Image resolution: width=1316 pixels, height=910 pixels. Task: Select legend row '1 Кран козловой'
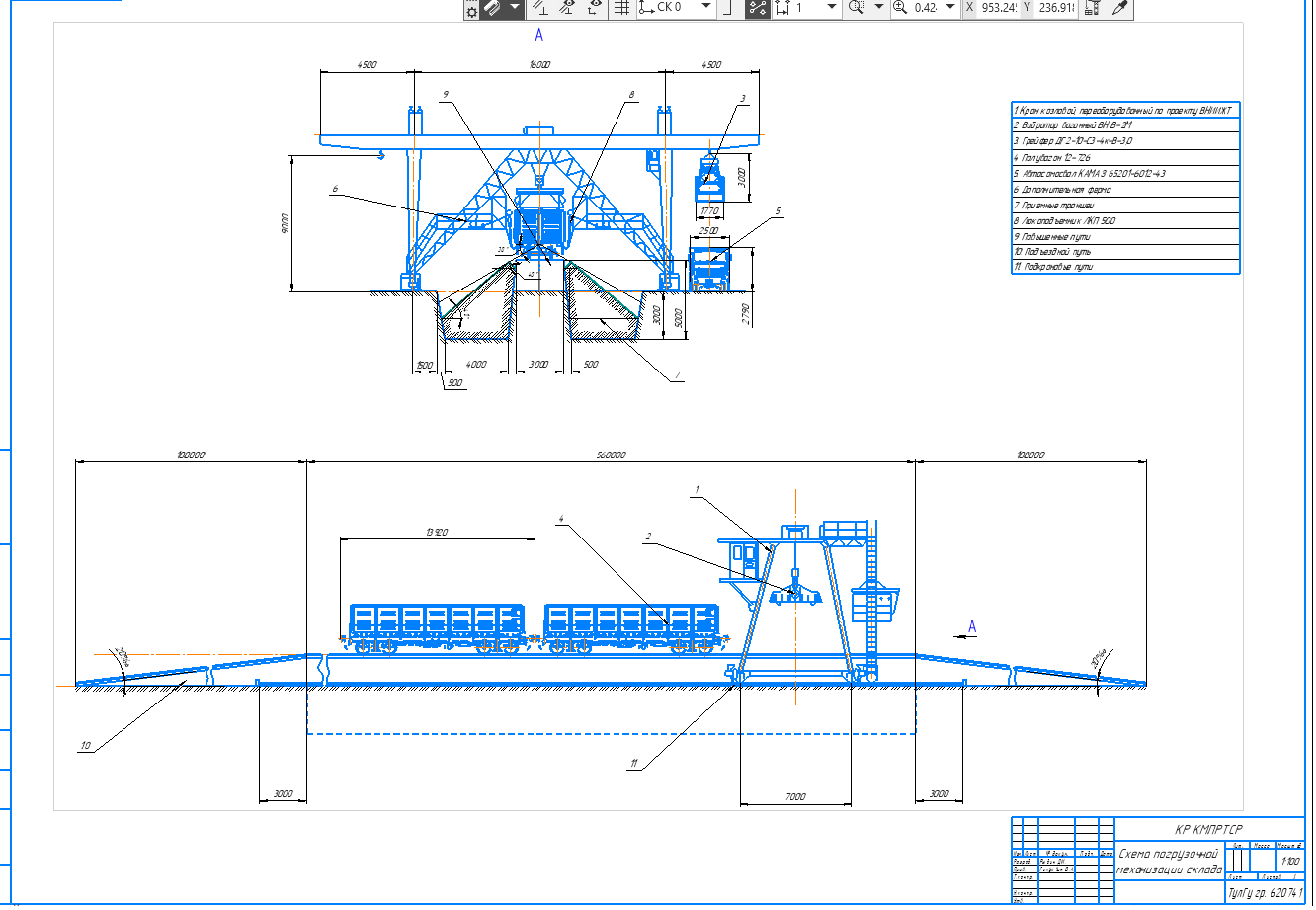click(x=1125, y=111)
